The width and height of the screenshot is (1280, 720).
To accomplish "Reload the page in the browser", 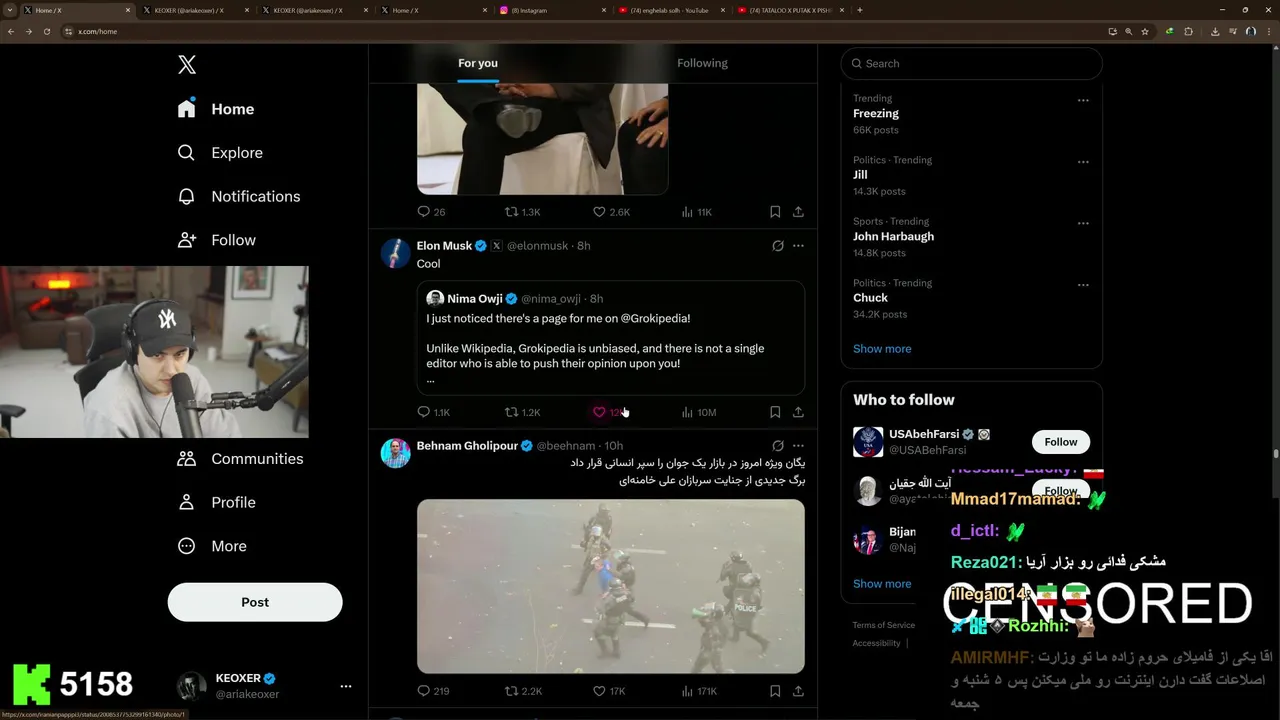I will tap(46, 31).
